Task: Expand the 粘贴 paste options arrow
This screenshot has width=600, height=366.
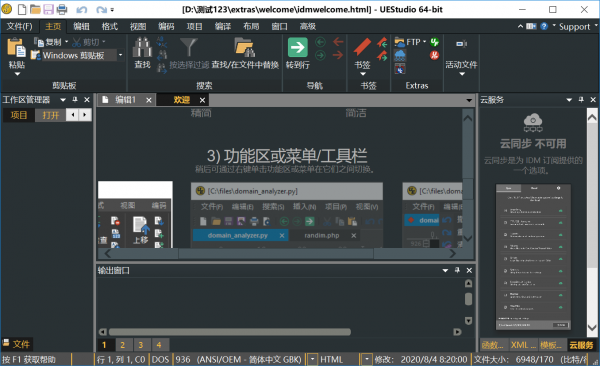Action: (x=17, y=74)
